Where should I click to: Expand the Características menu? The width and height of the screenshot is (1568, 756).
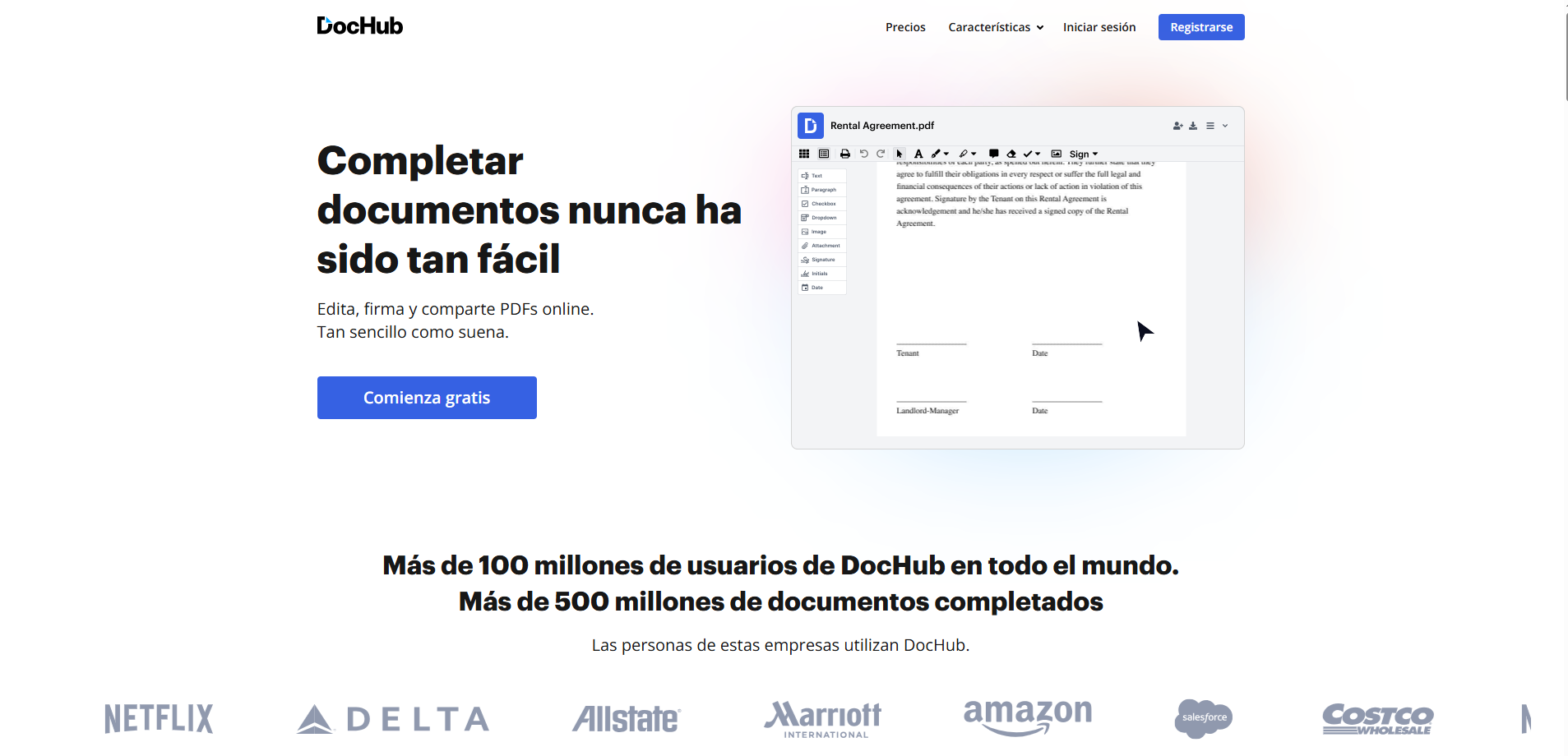coord(996,27)
